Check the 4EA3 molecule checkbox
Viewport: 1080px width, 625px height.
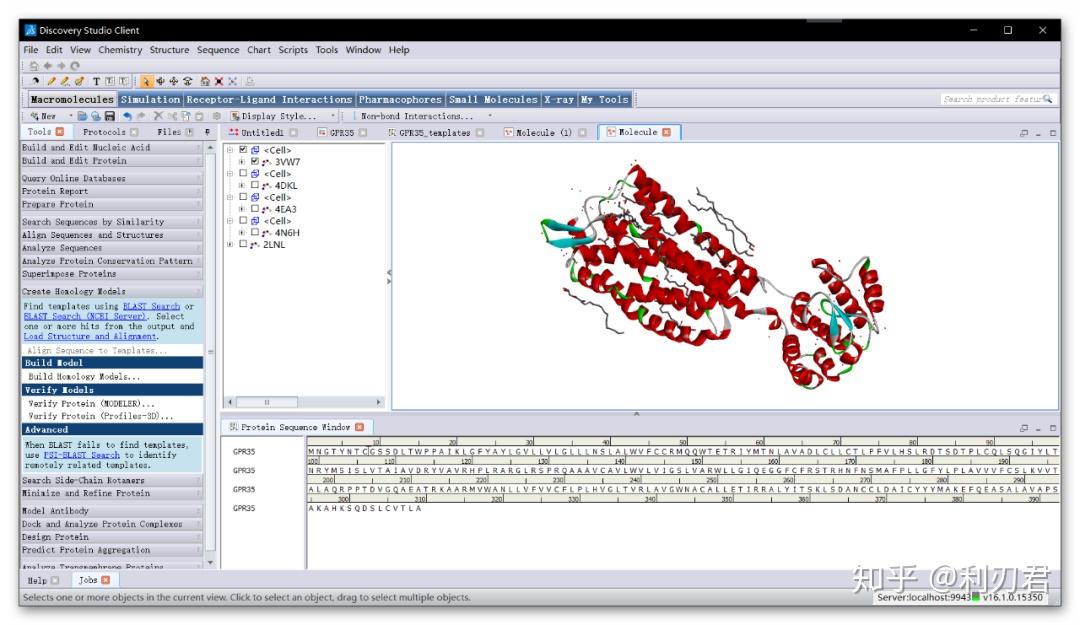click(x=255, y=208)
